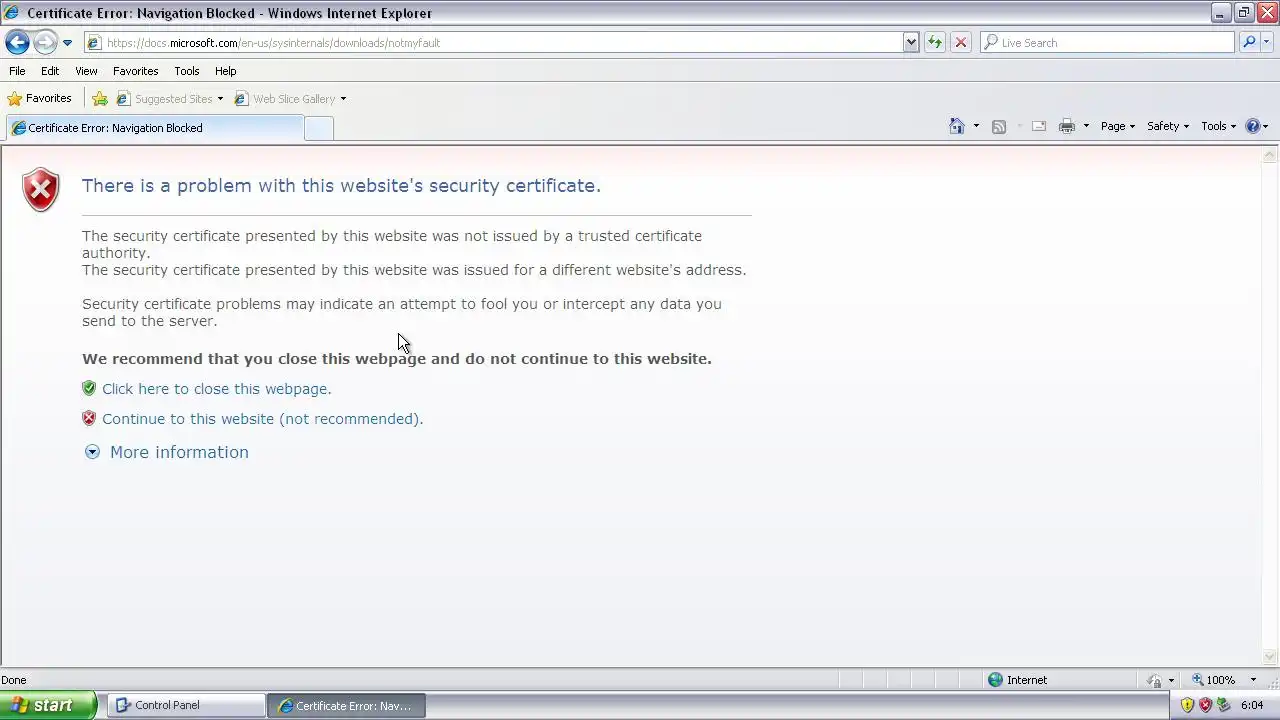Expand the Print options dropdown arrow
The height and width of the screenshot is (720, 1280).
coord(1086,126)
